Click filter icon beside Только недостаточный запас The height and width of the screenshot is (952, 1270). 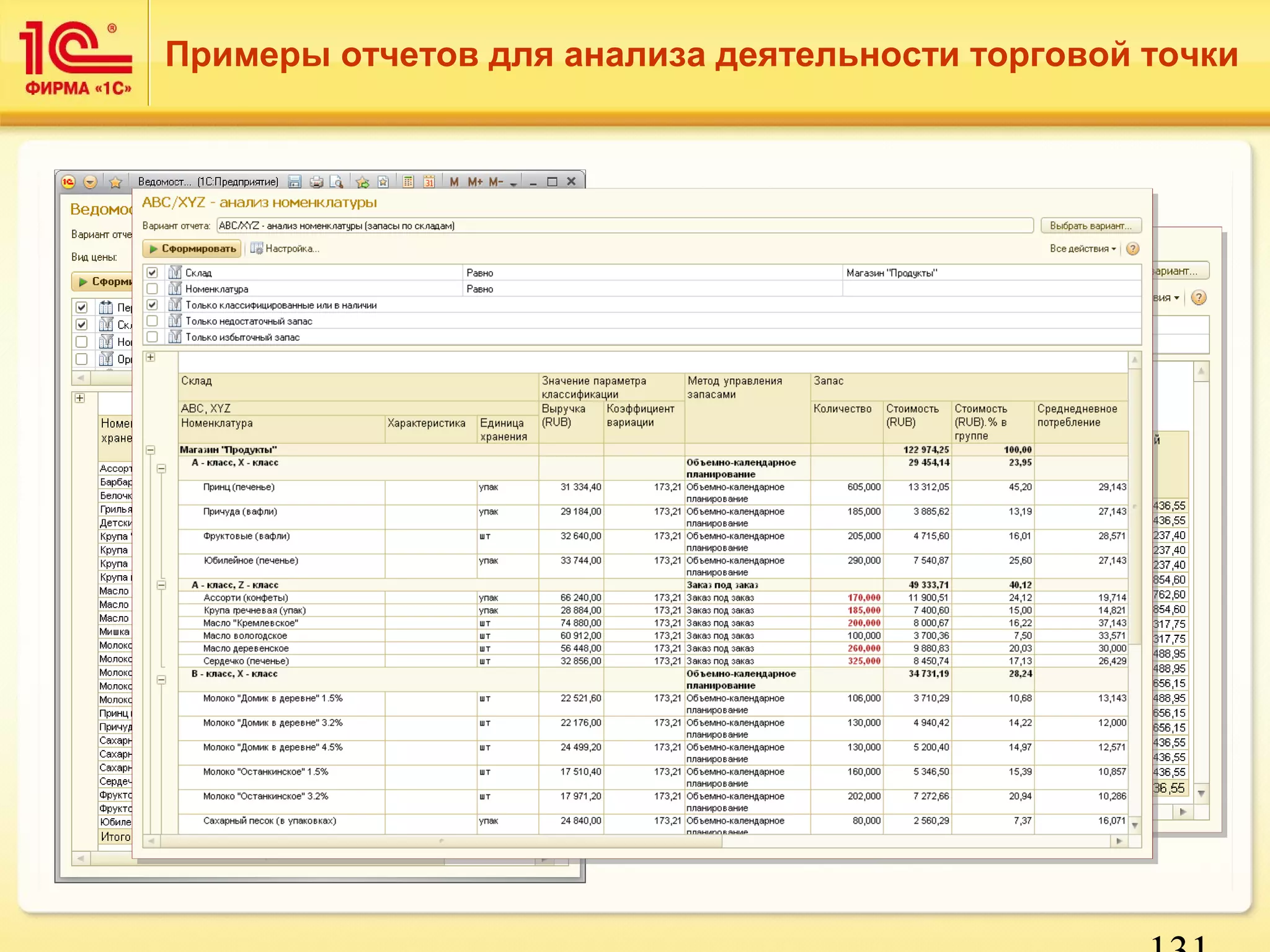pyautogui.click(x=175, y=321)
